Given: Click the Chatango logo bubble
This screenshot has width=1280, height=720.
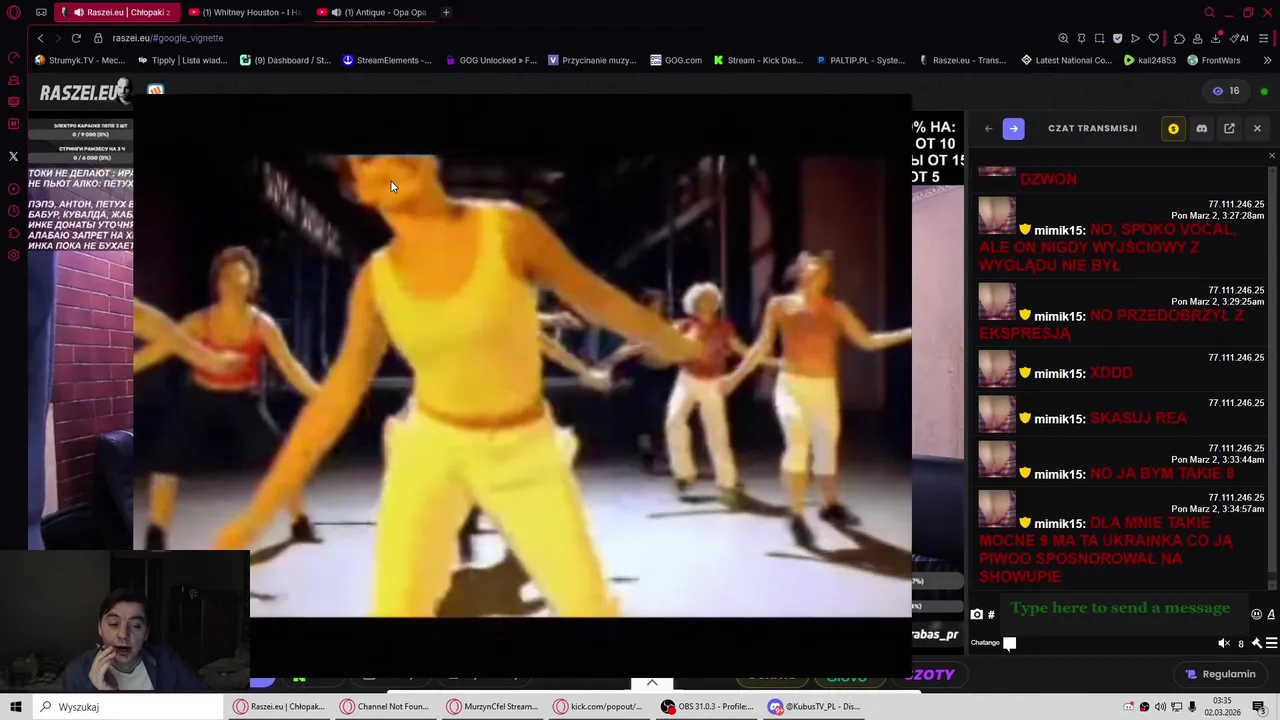Looking at the screenshot, I should point(1010,643).
